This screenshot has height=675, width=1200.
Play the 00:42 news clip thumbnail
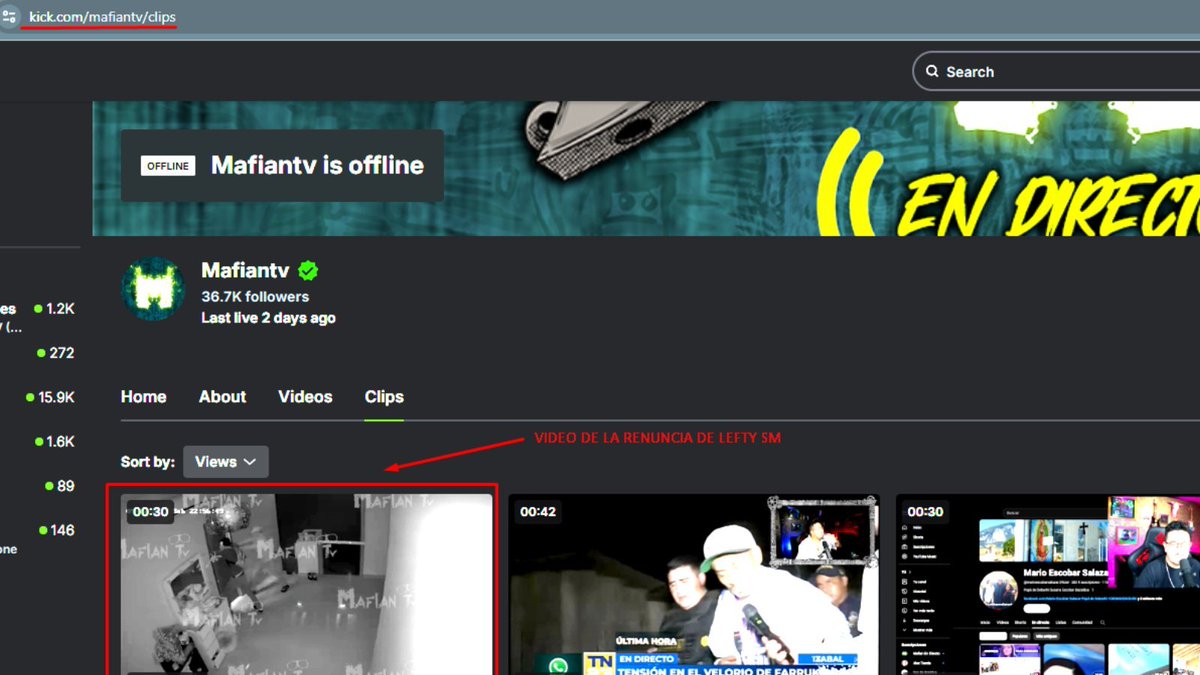(694, 584)
